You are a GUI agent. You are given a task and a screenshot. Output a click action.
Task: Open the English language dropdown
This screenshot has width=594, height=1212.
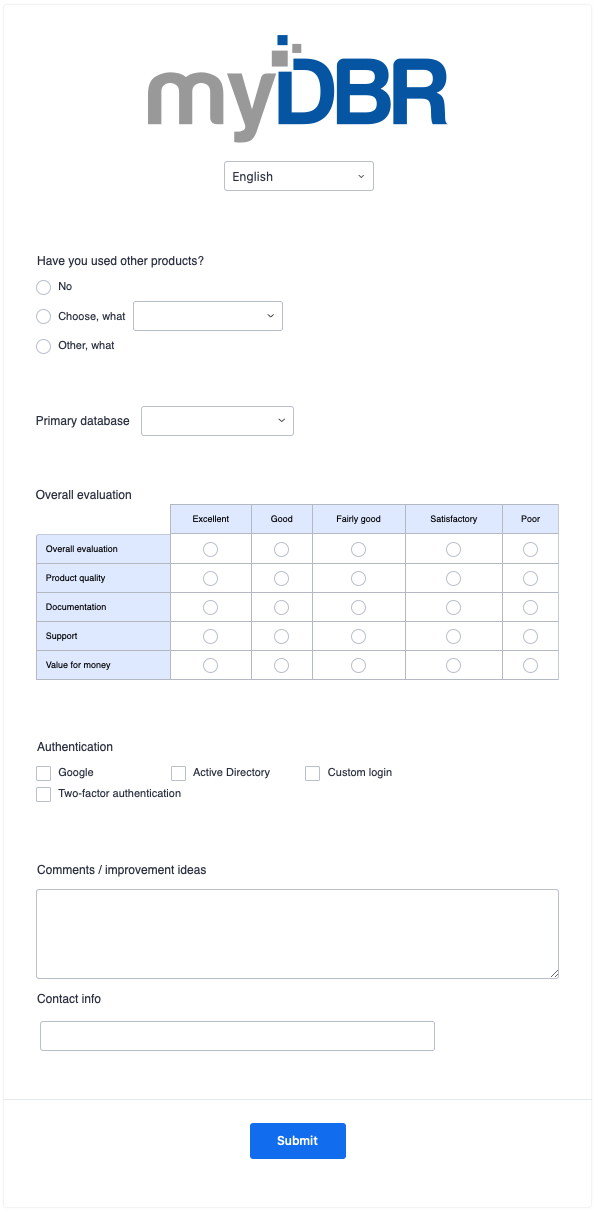pyautogui.click(x=299, y=176)
